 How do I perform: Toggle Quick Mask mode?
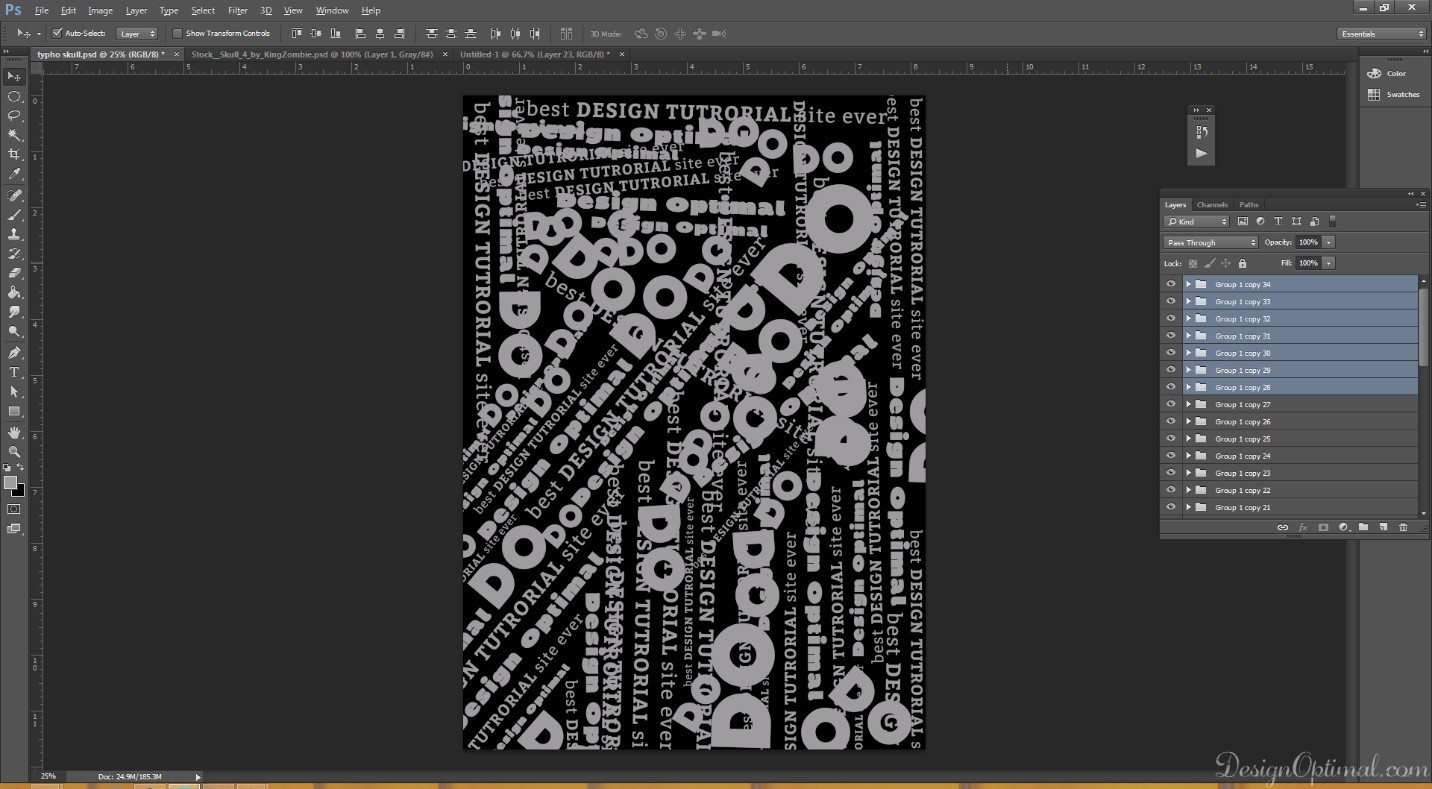14,509
